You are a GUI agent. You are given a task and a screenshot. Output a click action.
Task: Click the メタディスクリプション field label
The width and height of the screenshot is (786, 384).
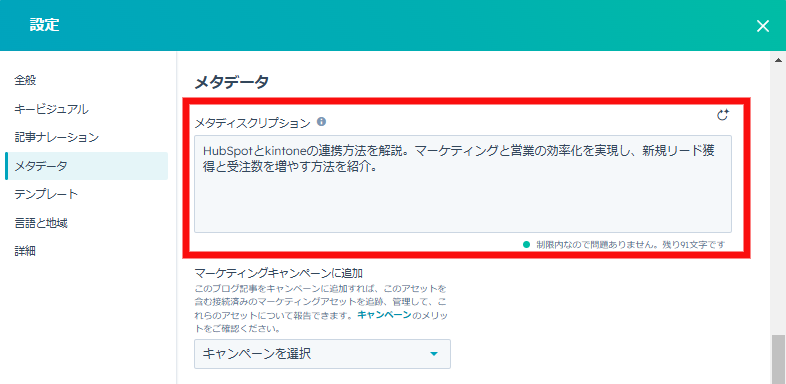253,122
